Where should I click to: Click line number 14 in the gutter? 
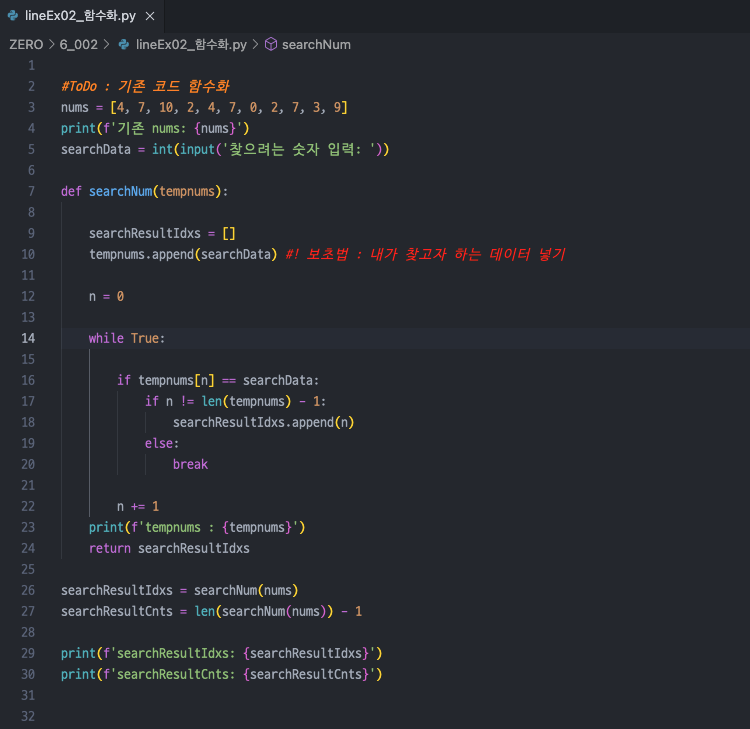pyautogui.click(x=28, y=338)
